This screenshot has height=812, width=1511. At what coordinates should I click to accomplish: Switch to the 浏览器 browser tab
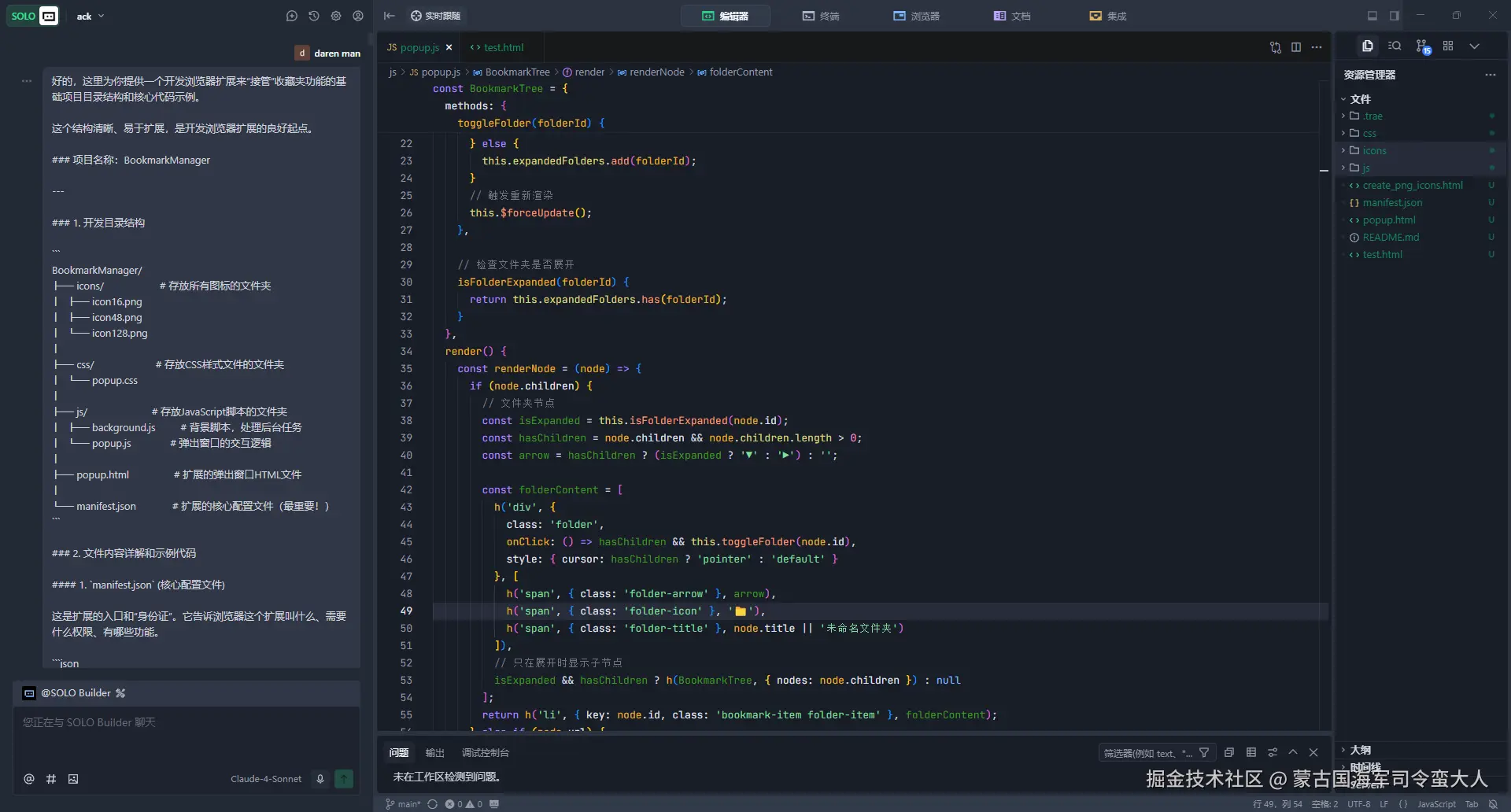[916, 16]
